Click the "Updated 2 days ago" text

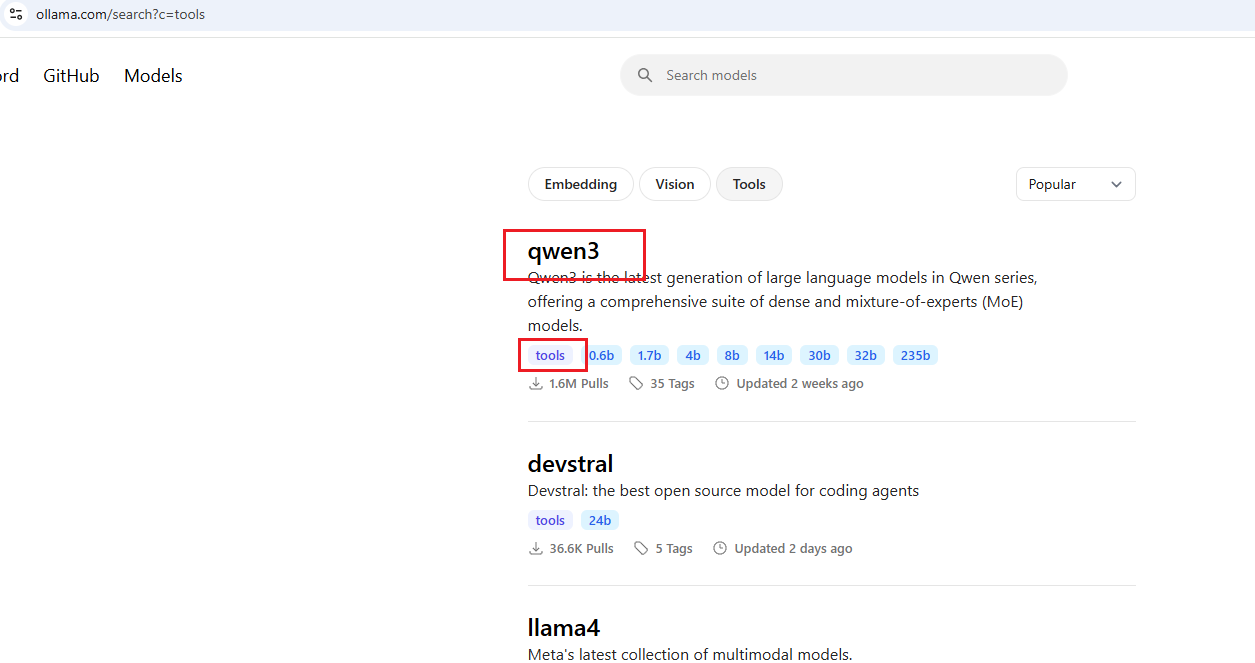pos(794,549)
